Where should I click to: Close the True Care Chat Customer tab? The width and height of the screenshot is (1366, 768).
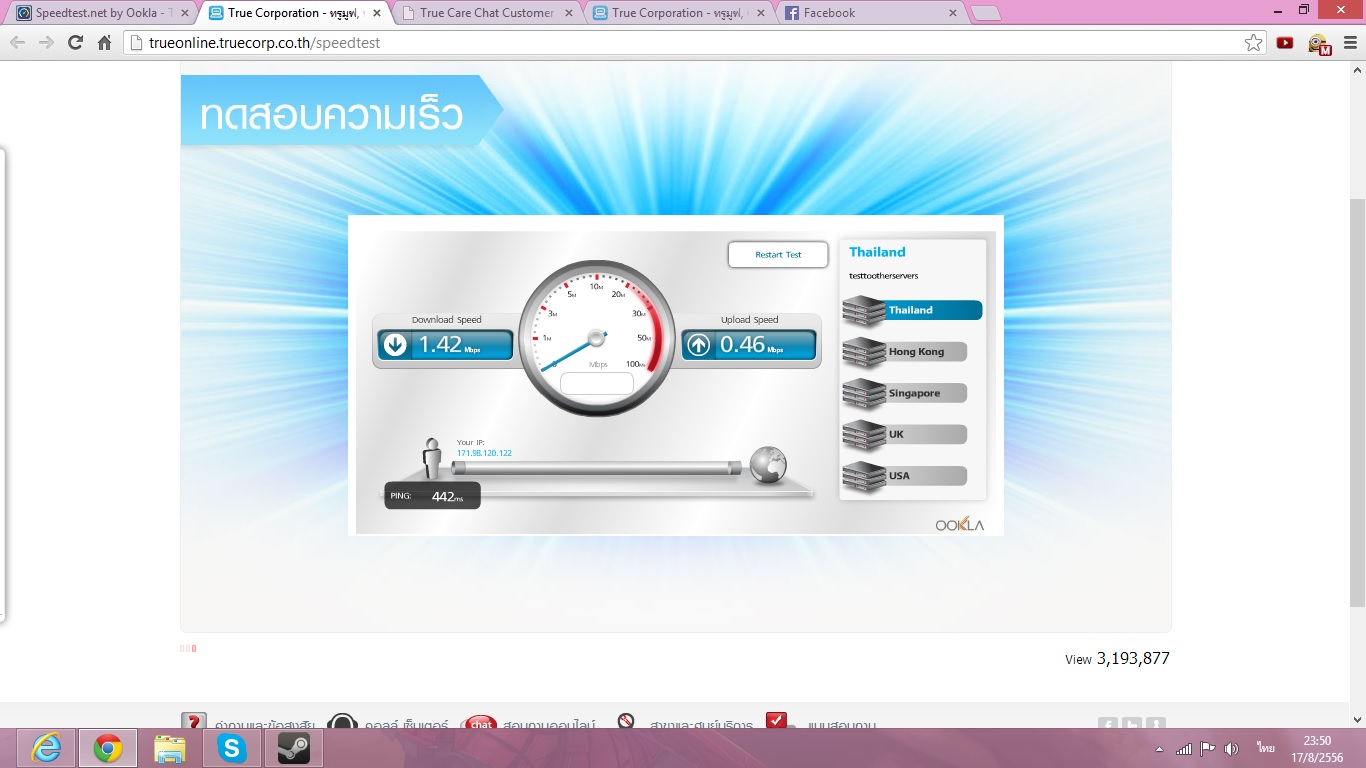pos(569,13)
